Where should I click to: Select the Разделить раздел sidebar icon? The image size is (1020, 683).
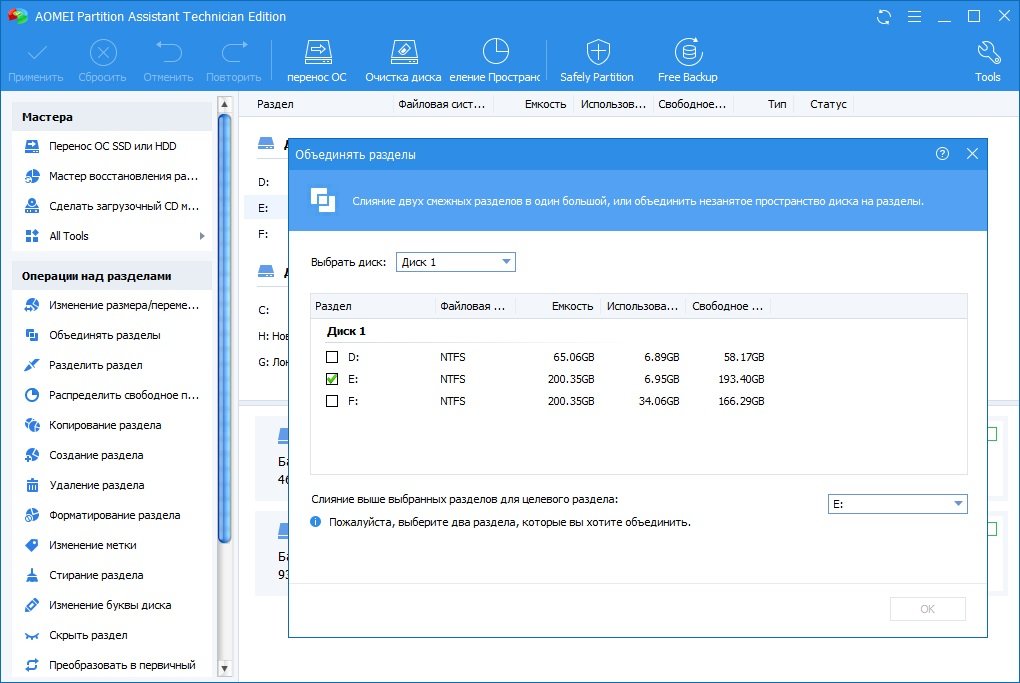pyautogui.click(x=31, y=365)
